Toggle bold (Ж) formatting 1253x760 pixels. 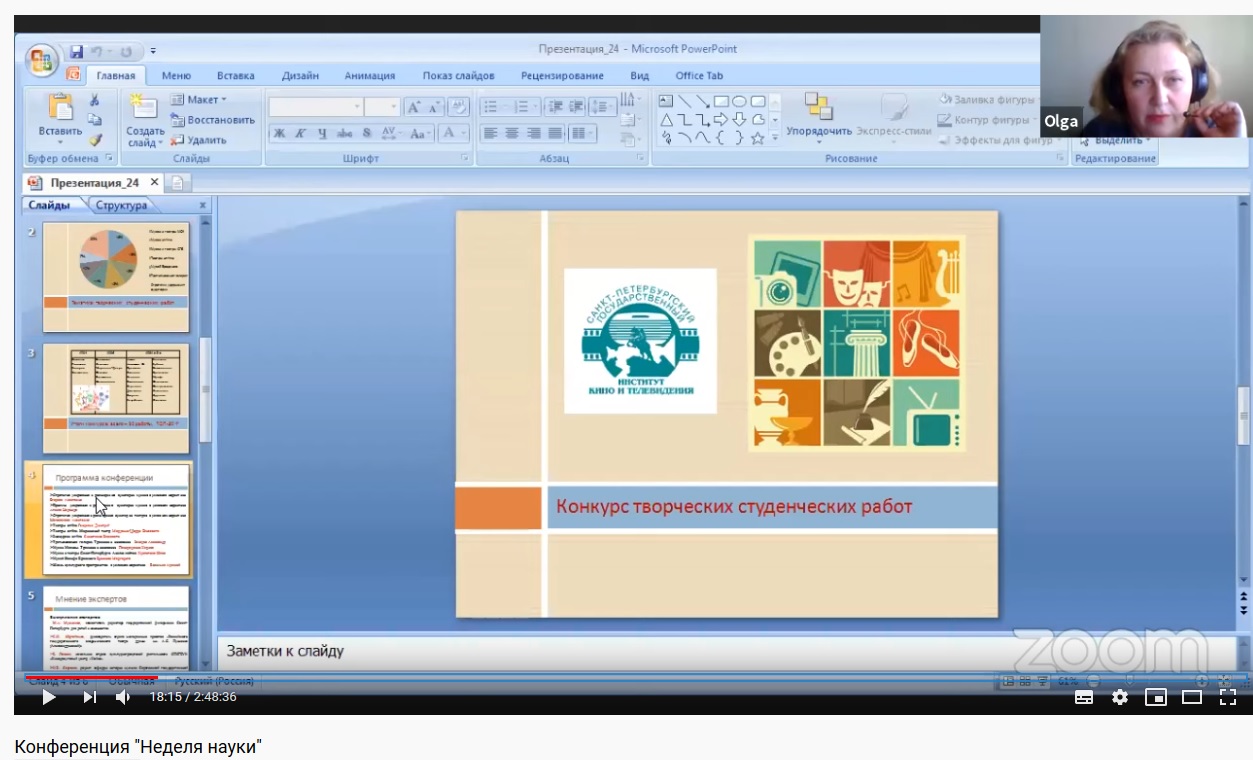point(279,133)
